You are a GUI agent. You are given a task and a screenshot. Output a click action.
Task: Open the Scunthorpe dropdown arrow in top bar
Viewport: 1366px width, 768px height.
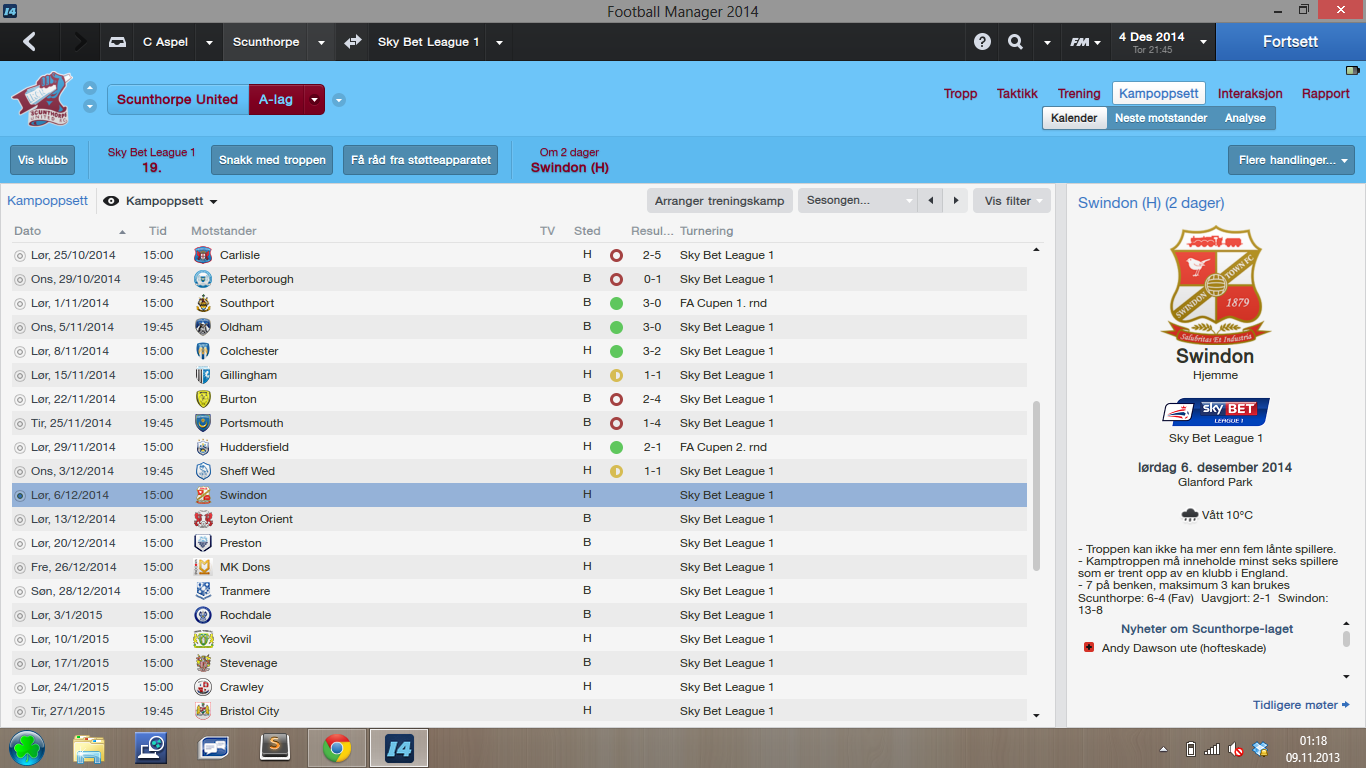321,43
